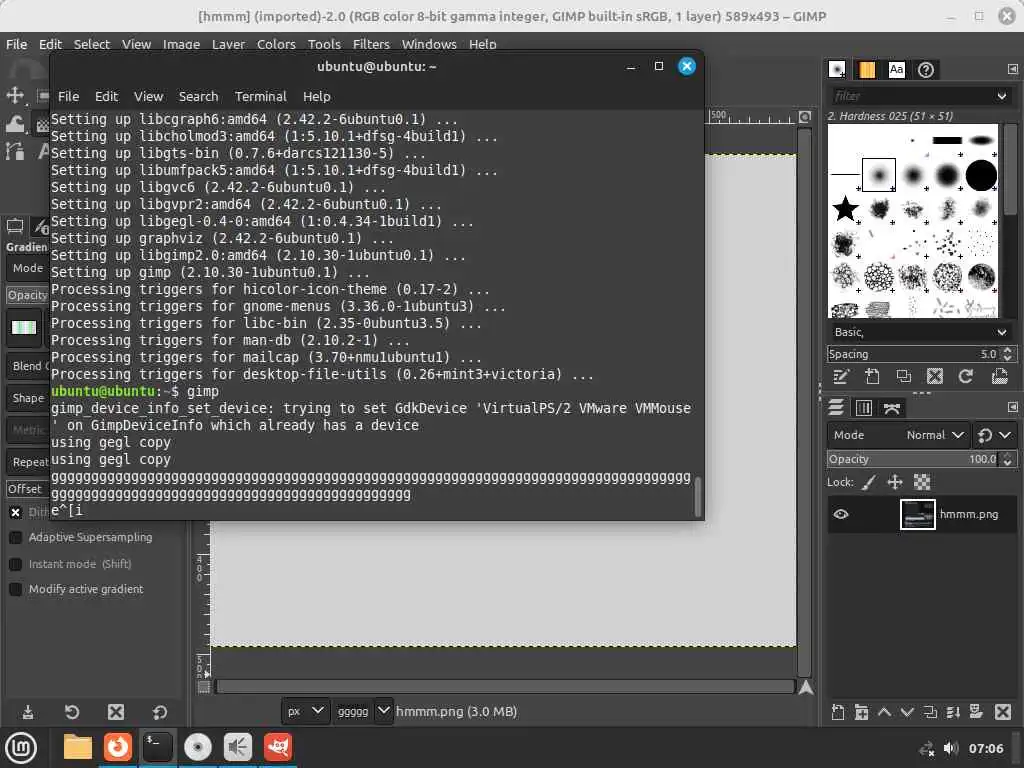Open the Basic tags dropdown
Image resolution: width=1024 pixels, height=768 pixels.
[920, 332]
